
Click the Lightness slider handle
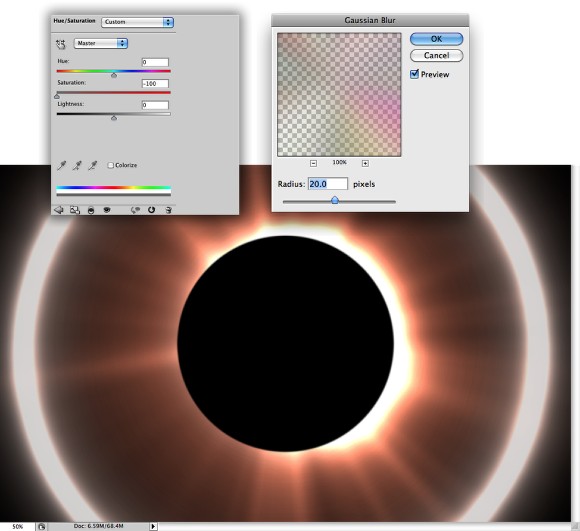114,118
